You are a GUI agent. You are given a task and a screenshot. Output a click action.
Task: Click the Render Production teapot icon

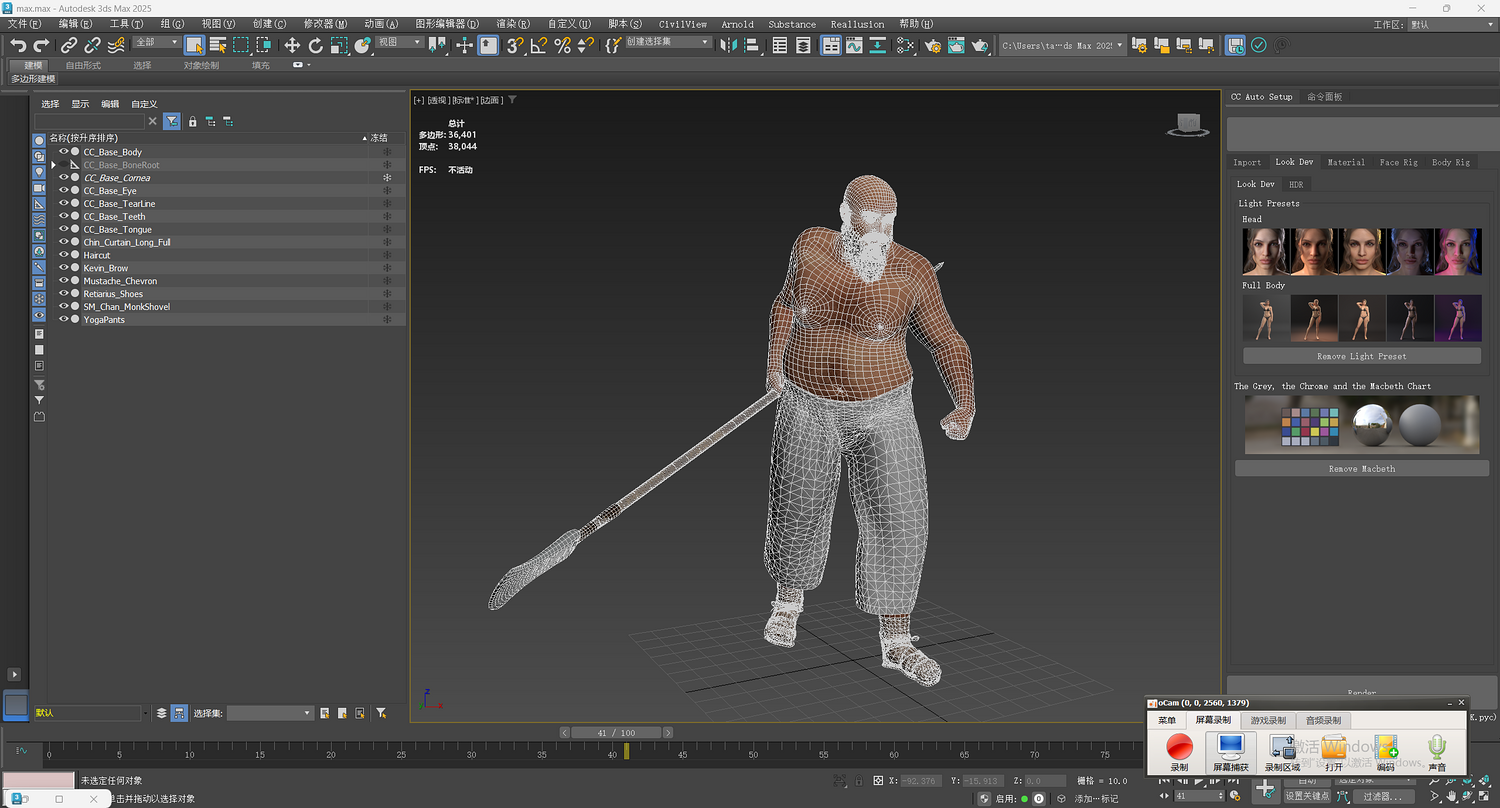pos(980,45)
